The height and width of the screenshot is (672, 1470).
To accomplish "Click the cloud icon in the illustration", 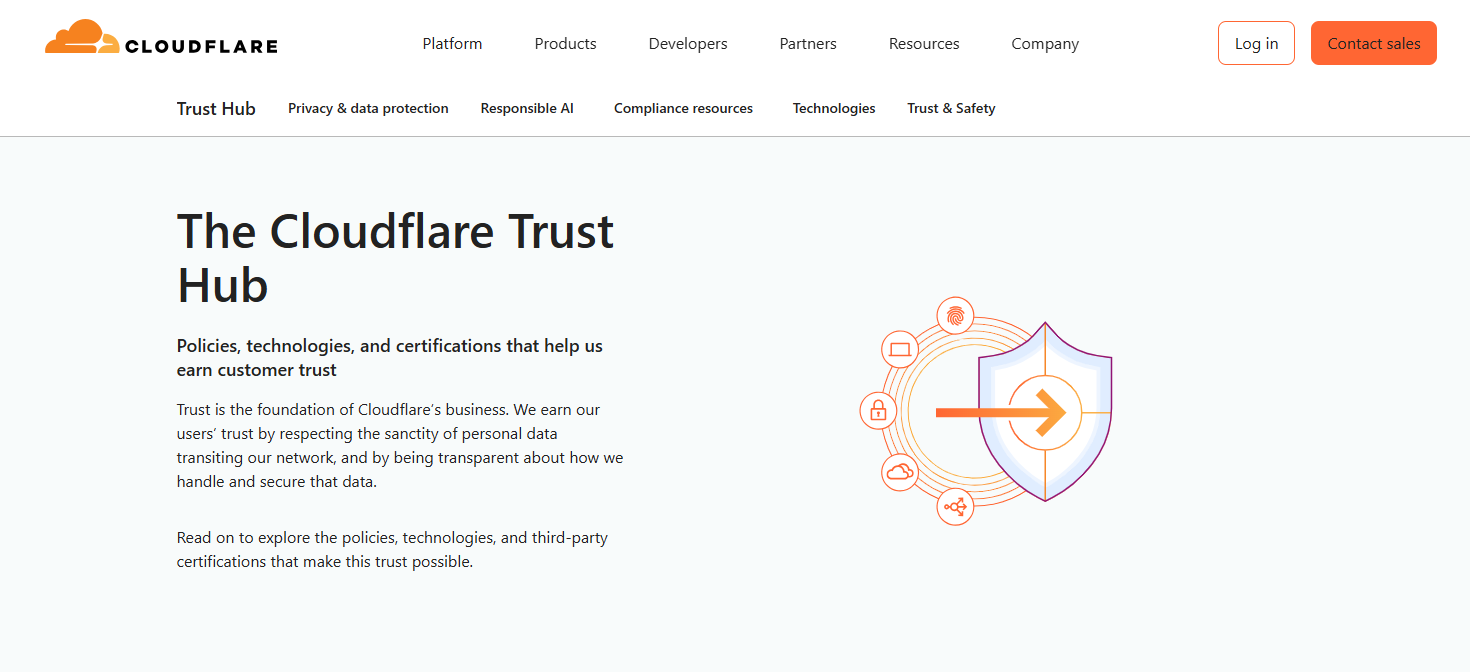I will (900, 472).
